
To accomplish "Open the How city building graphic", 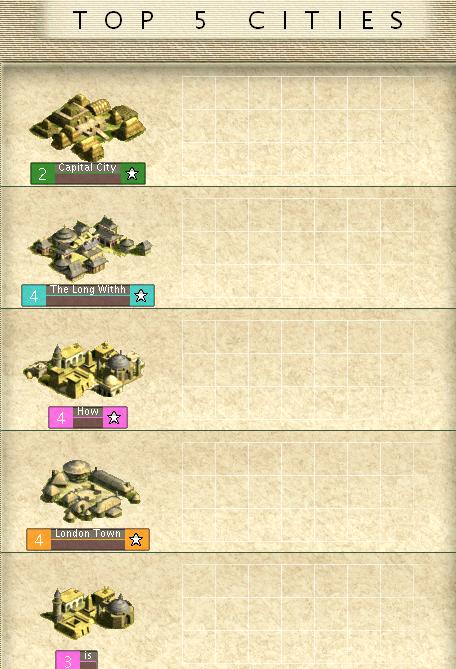I will (84, 370).
